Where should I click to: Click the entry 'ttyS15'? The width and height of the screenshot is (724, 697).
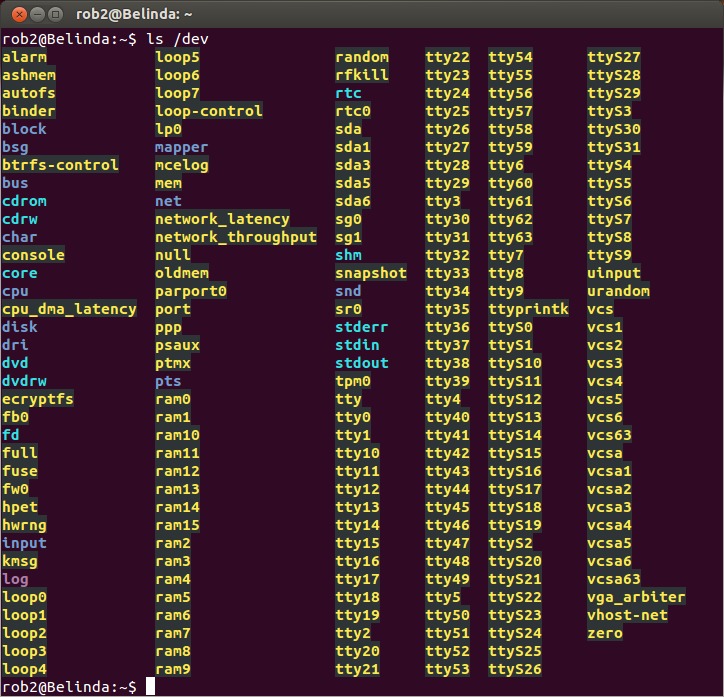pyautogui.click(x=515, y=453)
